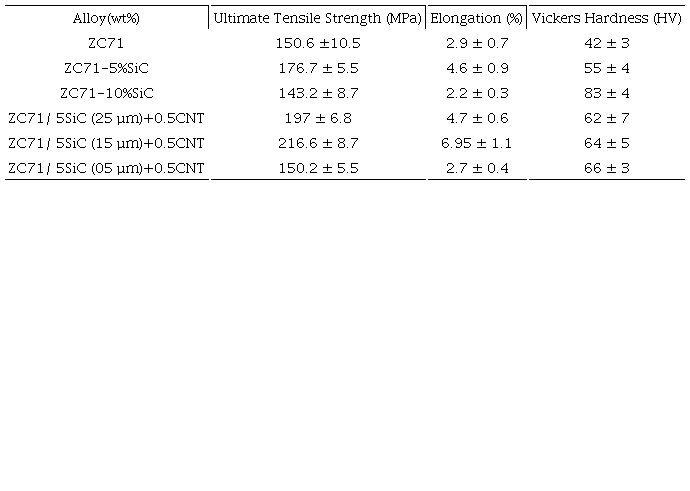Select the Ultimate Tensile Strength (MPa) header
This screenshot has width=690, height=491.
tap(317, 19)
